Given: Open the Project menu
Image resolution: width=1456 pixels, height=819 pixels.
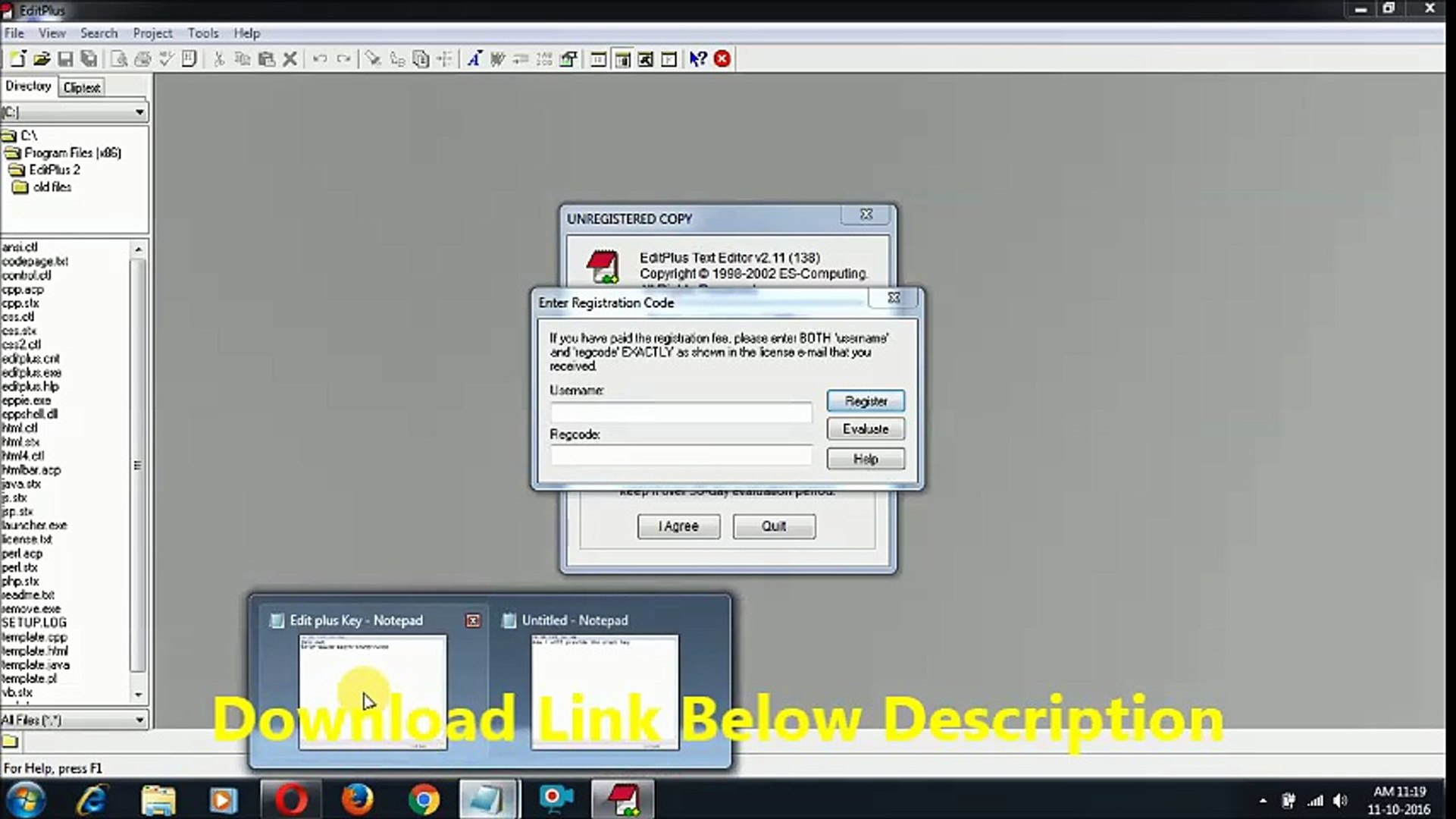Looking at the screenshot, I should pyautogui.click(x=152, y=33).
